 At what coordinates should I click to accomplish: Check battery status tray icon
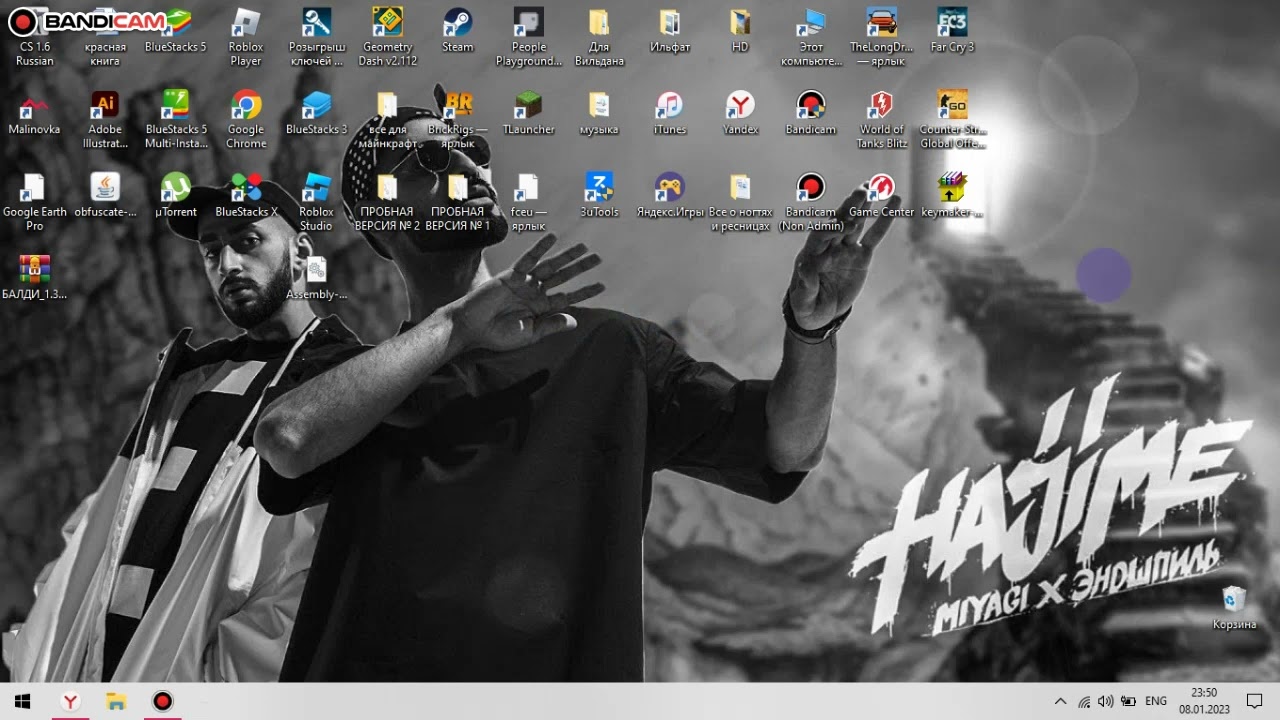click(x=1129, y=701)
